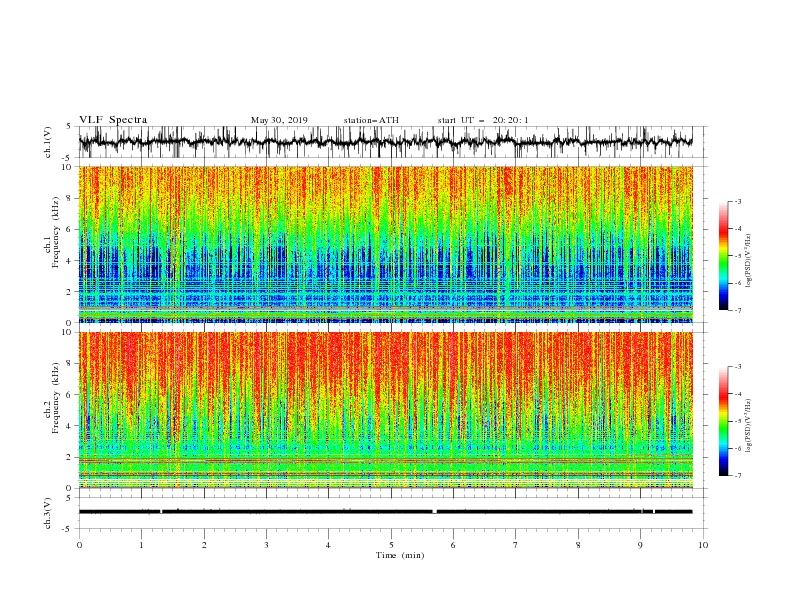This screenshot has height=612, width=792.
Task: Click time axis tick label '9'
Action: 640,545
